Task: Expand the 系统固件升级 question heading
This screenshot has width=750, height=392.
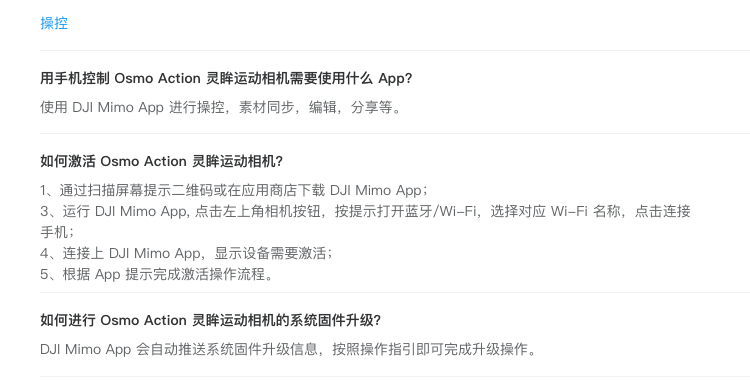Action: click(x=210, y=320)
